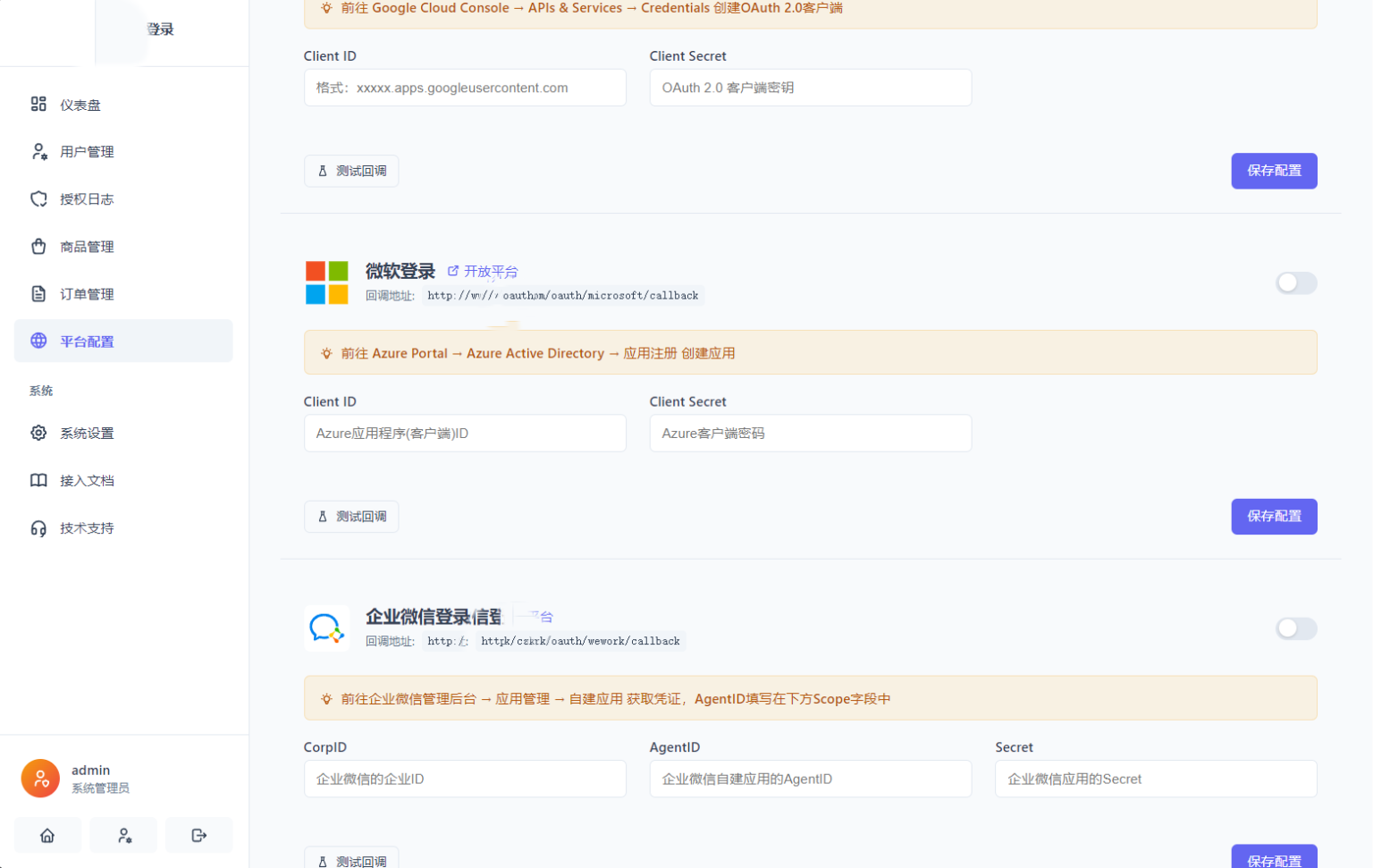Click the home icon at sidebar bottom

pos(47,834)
